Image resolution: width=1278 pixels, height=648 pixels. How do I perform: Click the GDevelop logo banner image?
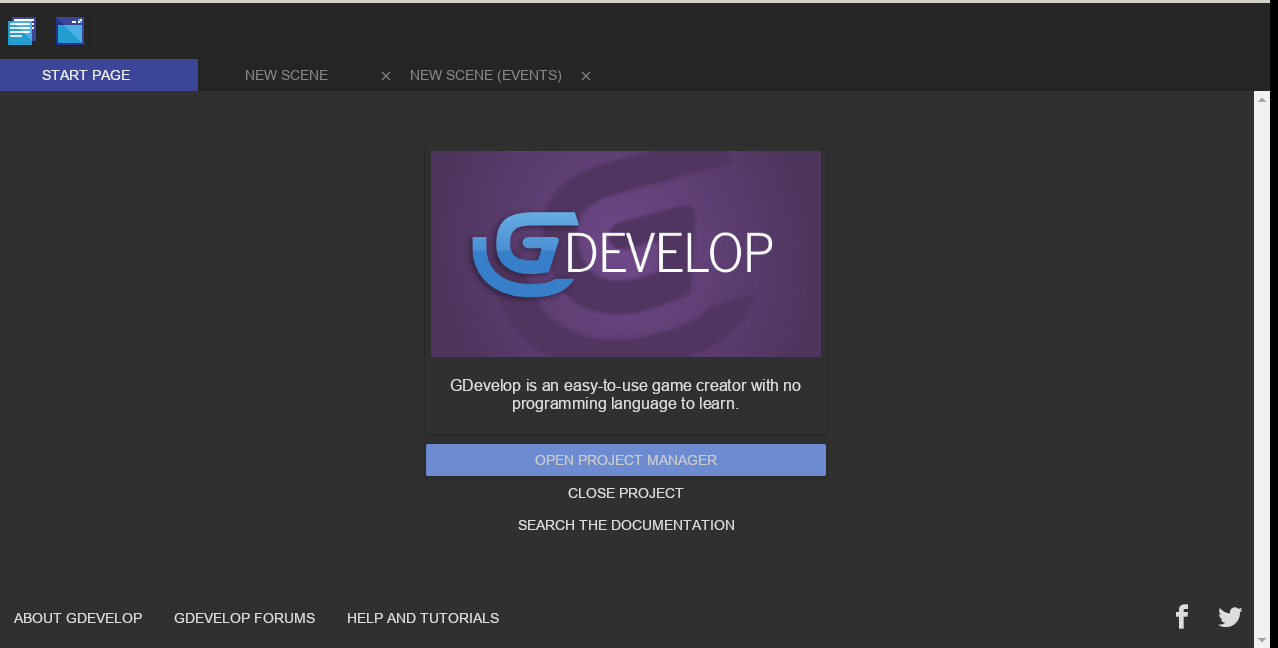click(x=626, y=254)
